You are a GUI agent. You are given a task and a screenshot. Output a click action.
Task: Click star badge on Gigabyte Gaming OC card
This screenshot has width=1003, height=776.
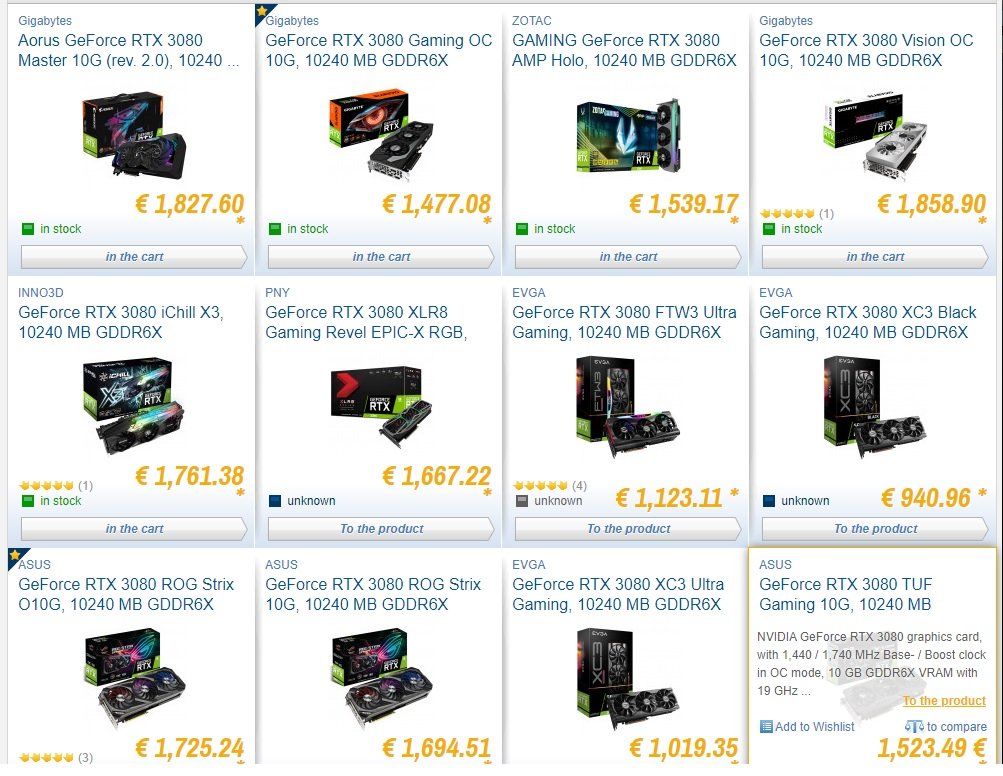coord(262,12)
